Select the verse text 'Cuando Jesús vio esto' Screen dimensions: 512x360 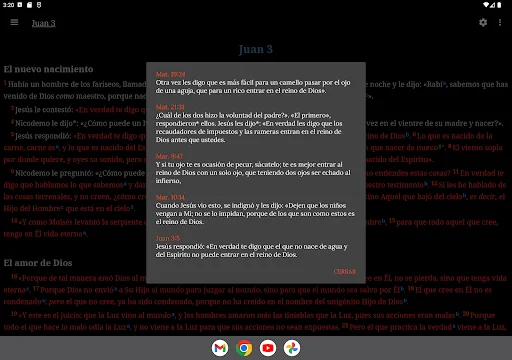coord(255,213)
